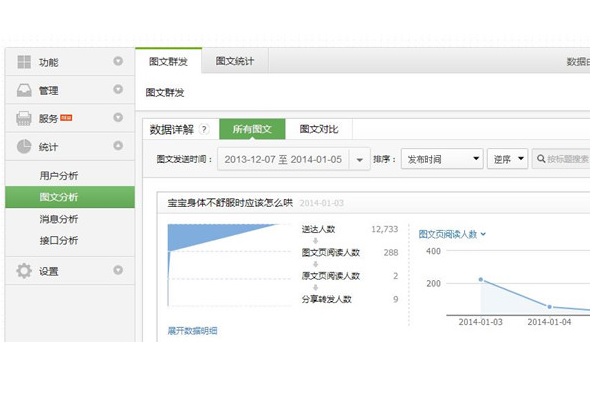600x400 pixels.
Task: Open the 逆序 order dropdown
Action: (x=508, y=159)
